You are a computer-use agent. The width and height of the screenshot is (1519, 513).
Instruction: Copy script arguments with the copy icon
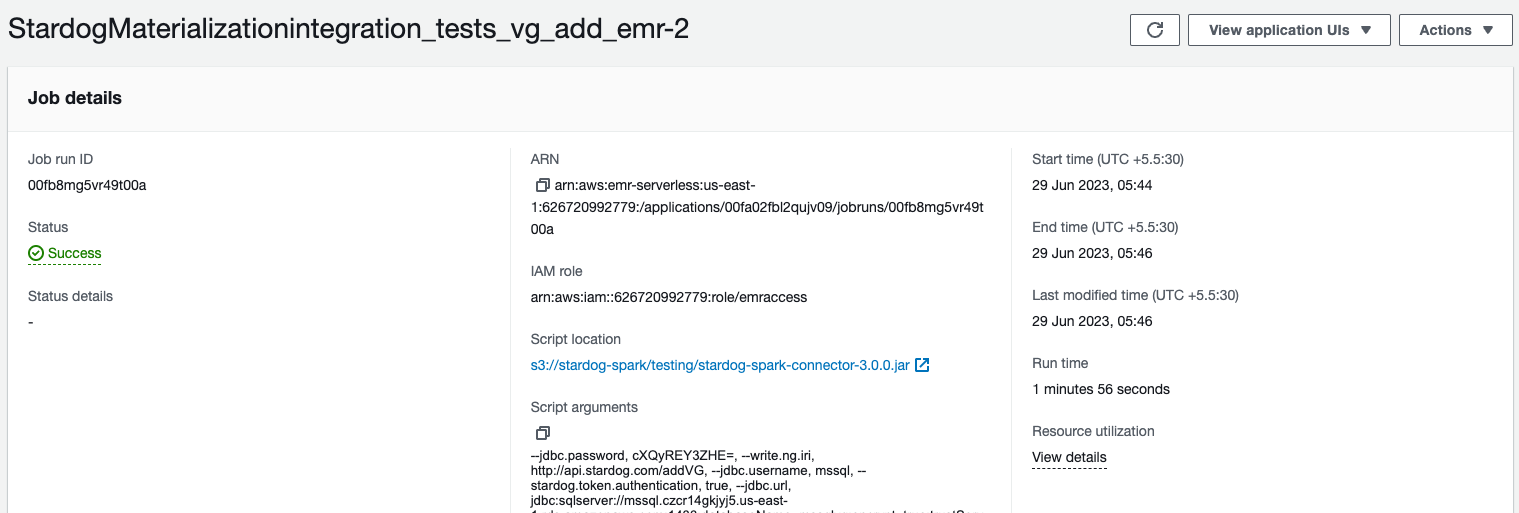[x=542, y=433]
